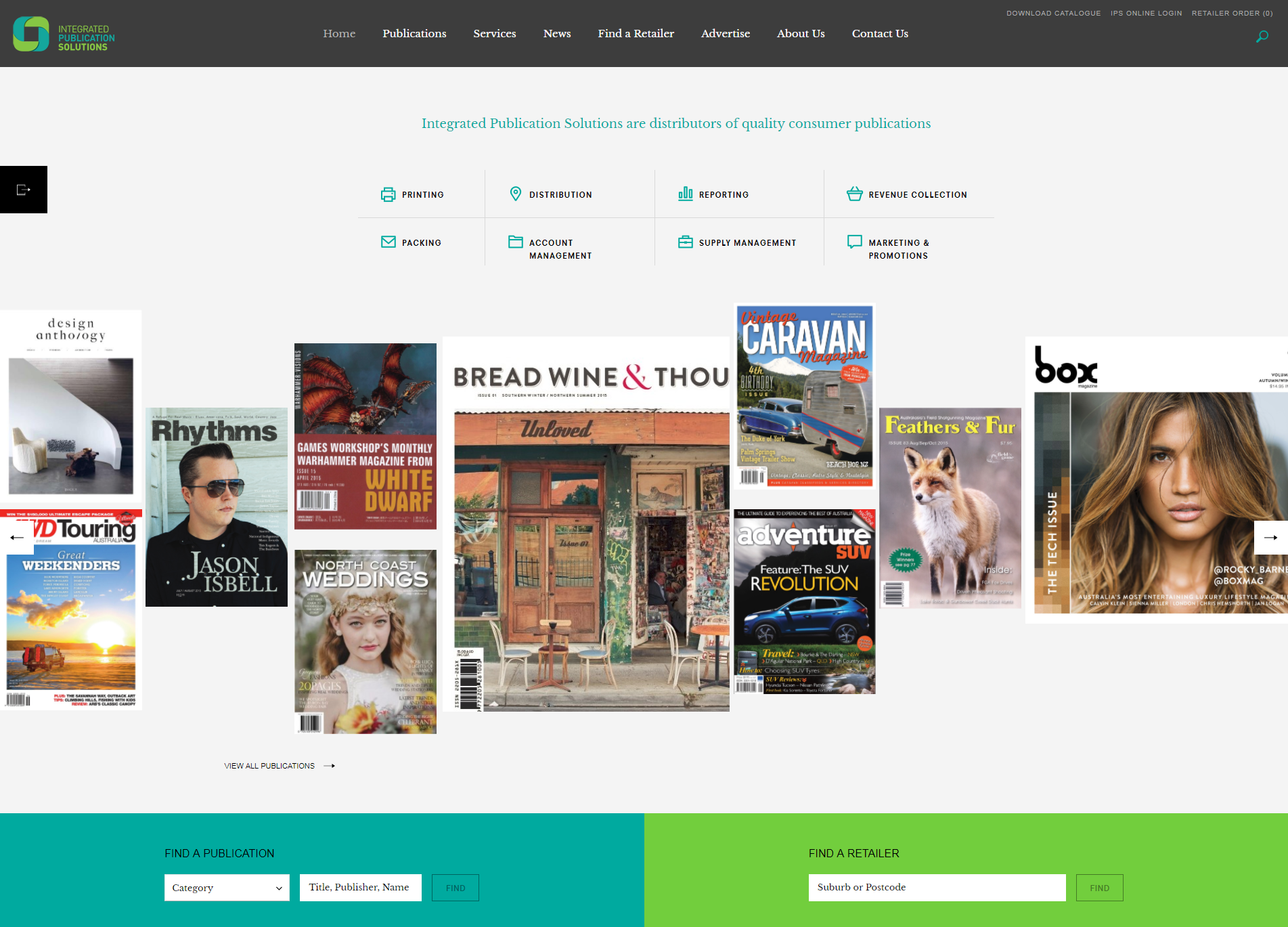Click the Find a Retailer section heading
Screen dimensions: 1288x927
(854, 853)
